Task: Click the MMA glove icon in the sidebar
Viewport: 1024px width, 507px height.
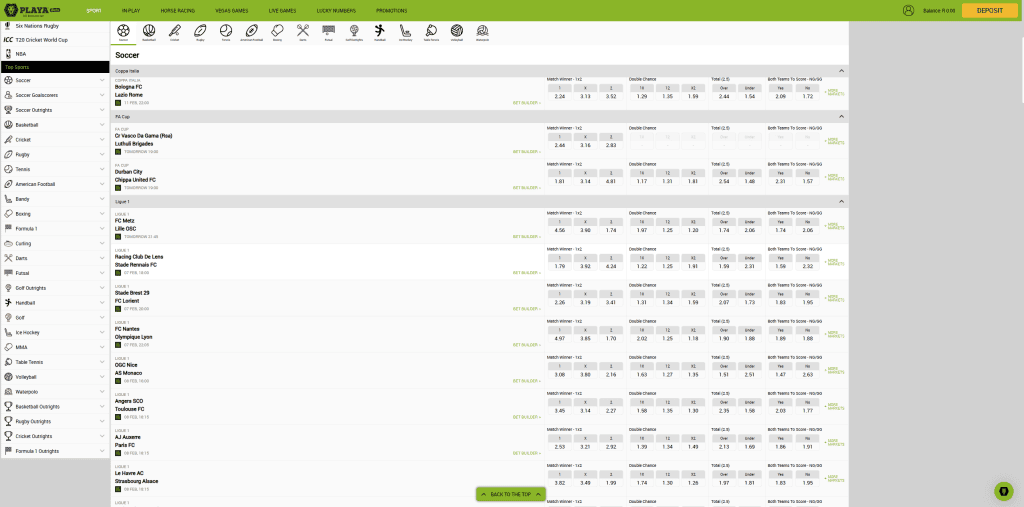Action: point(8,348)
